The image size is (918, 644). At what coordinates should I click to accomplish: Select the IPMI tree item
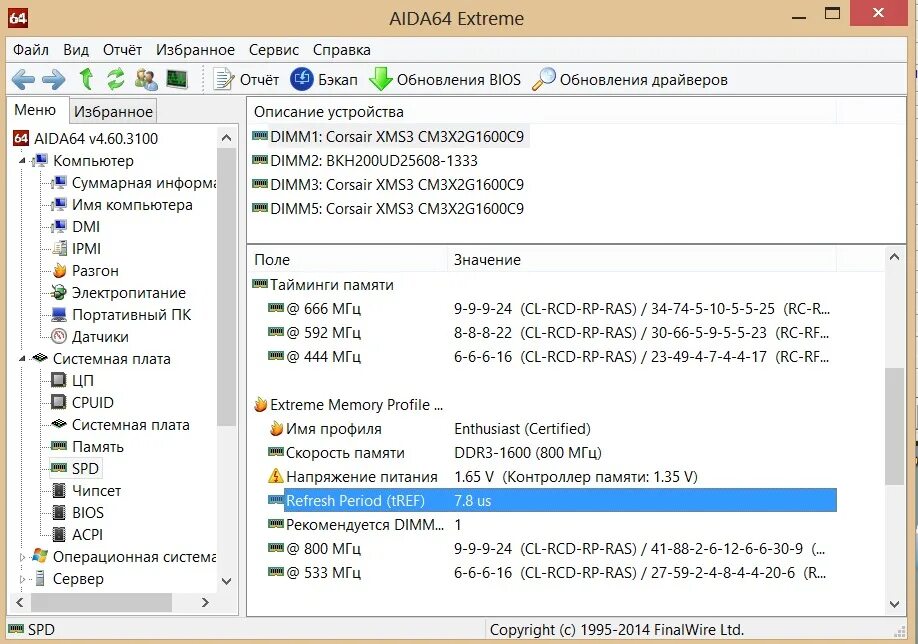pyautogui.click(x=76, y=249)
